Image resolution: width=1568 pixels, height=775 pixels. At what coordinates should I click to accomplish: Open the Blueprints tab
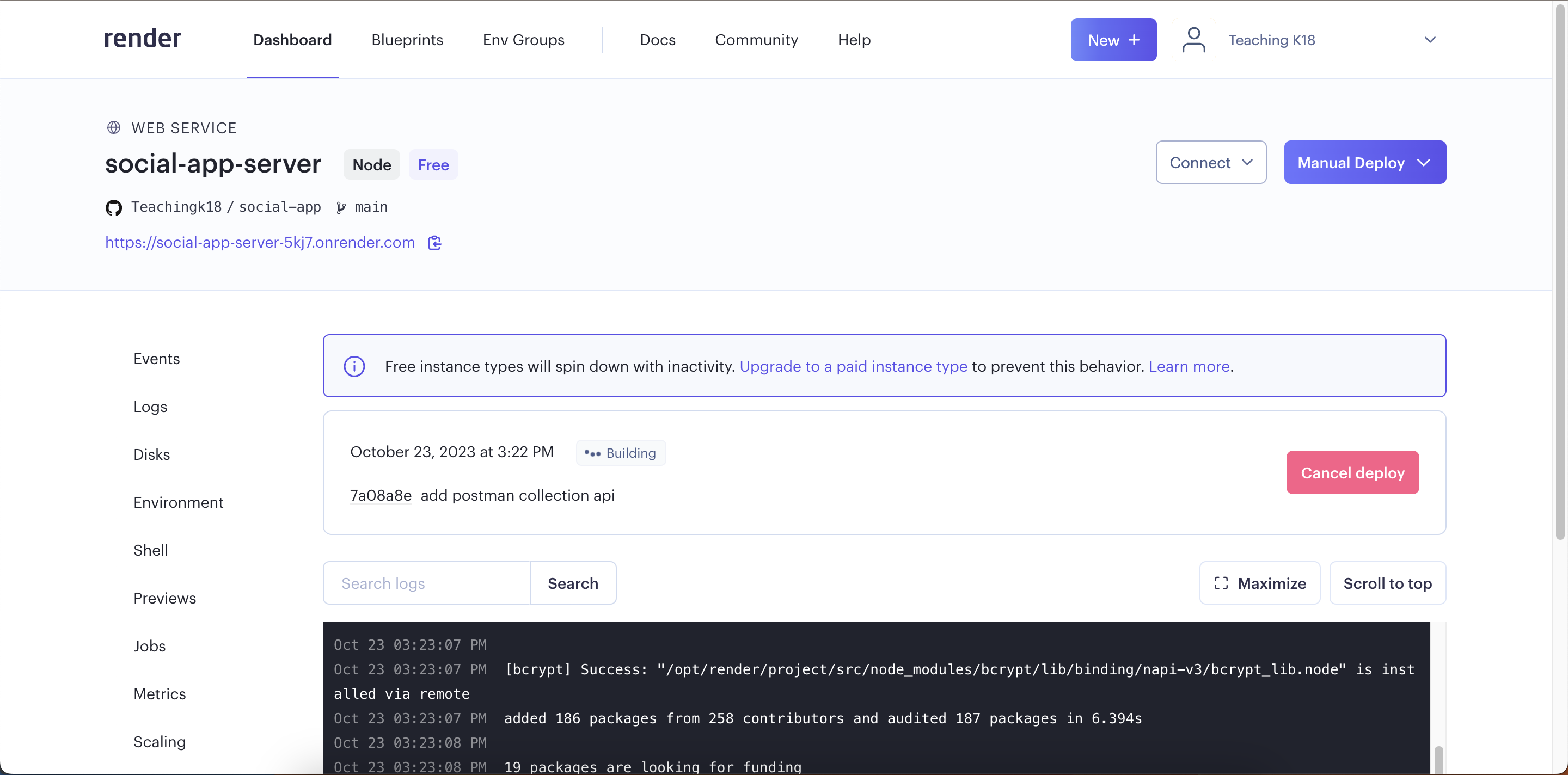tap(407, 40)
